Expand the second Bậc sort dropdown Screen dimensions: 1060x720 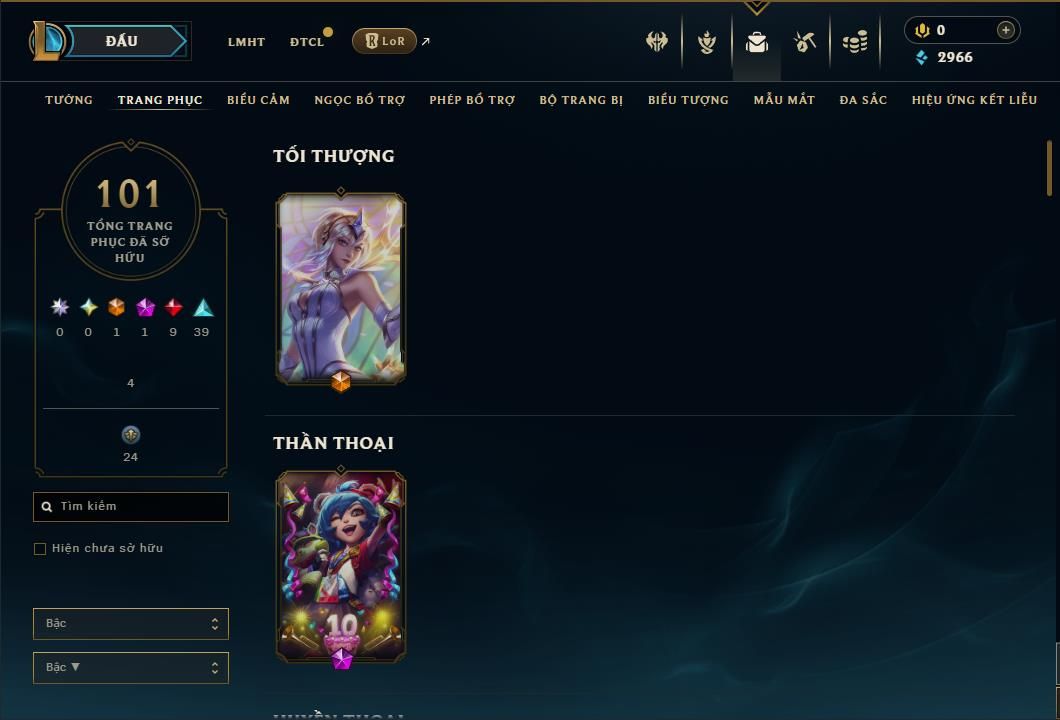point(130,667)
